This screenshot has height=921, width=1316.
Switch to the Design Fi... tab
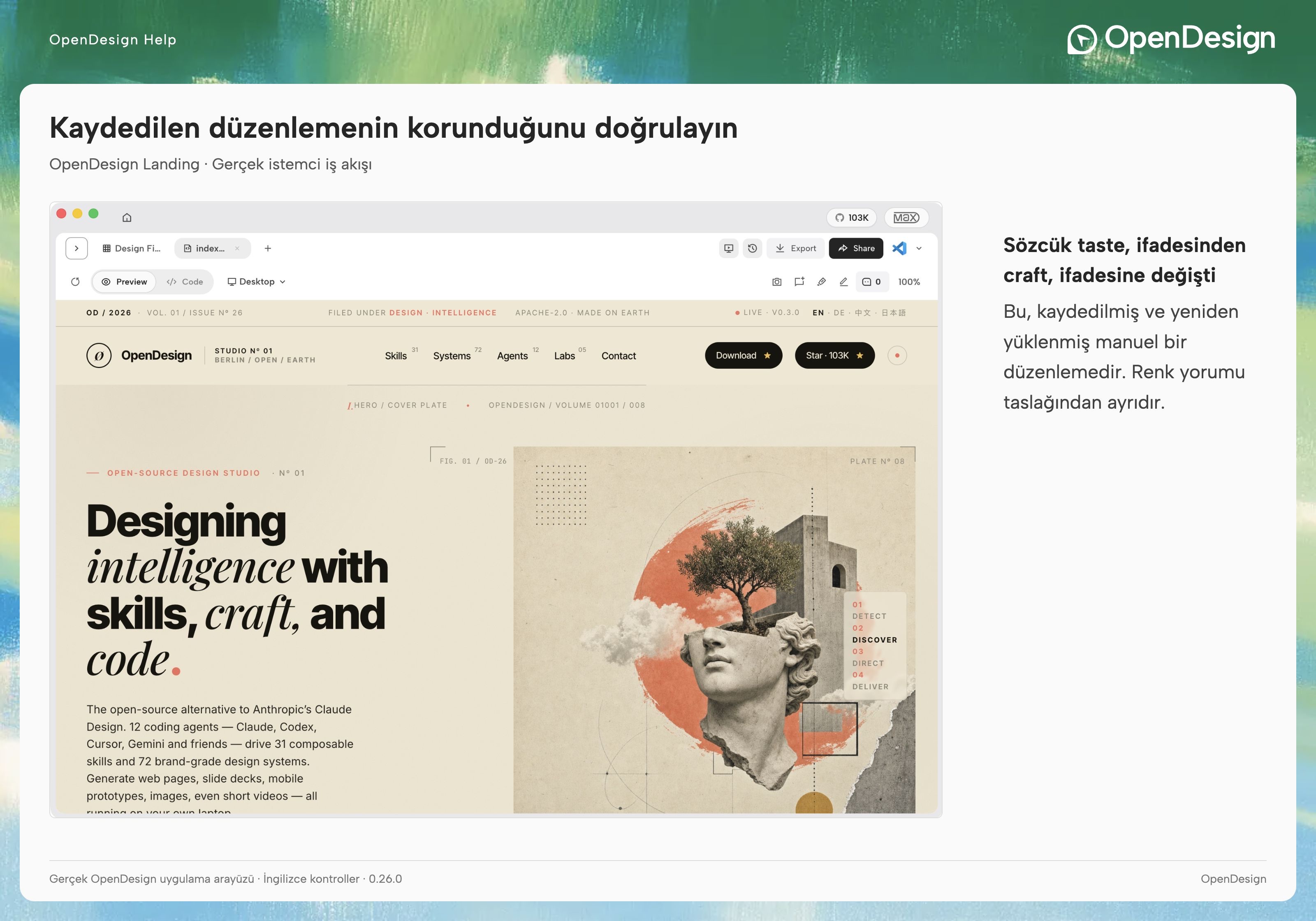132,248
